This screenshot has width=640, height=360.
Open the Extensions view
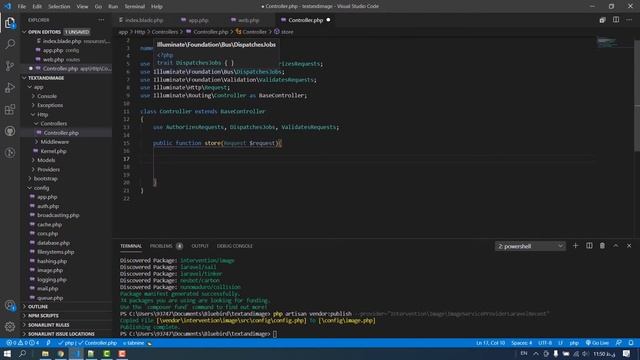click(x=10, y=109)
